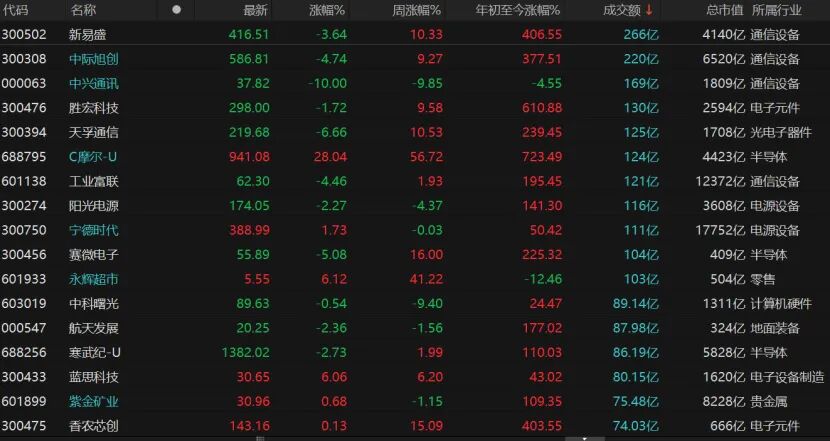Click industry 地面装备 in 航天发展 row
This screenshot has height=441, width=830.
[775, 328]
